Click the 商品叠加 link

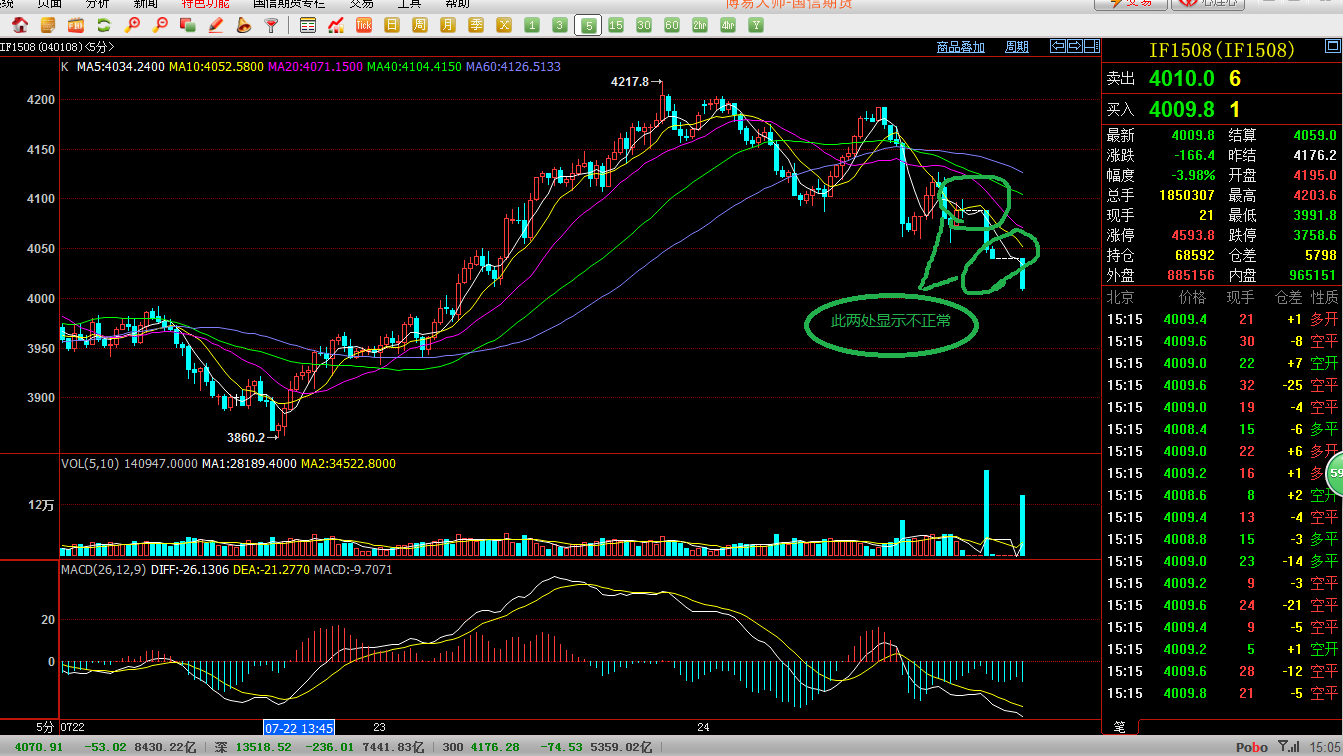[960, 47]
